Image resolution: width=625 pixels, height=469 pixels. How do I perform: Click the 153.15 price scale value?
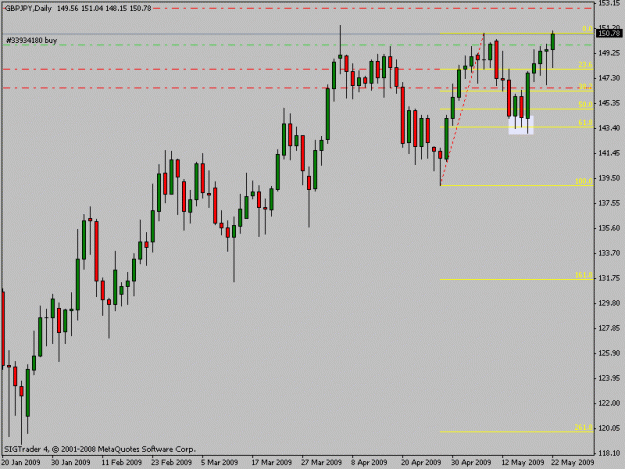609,3
